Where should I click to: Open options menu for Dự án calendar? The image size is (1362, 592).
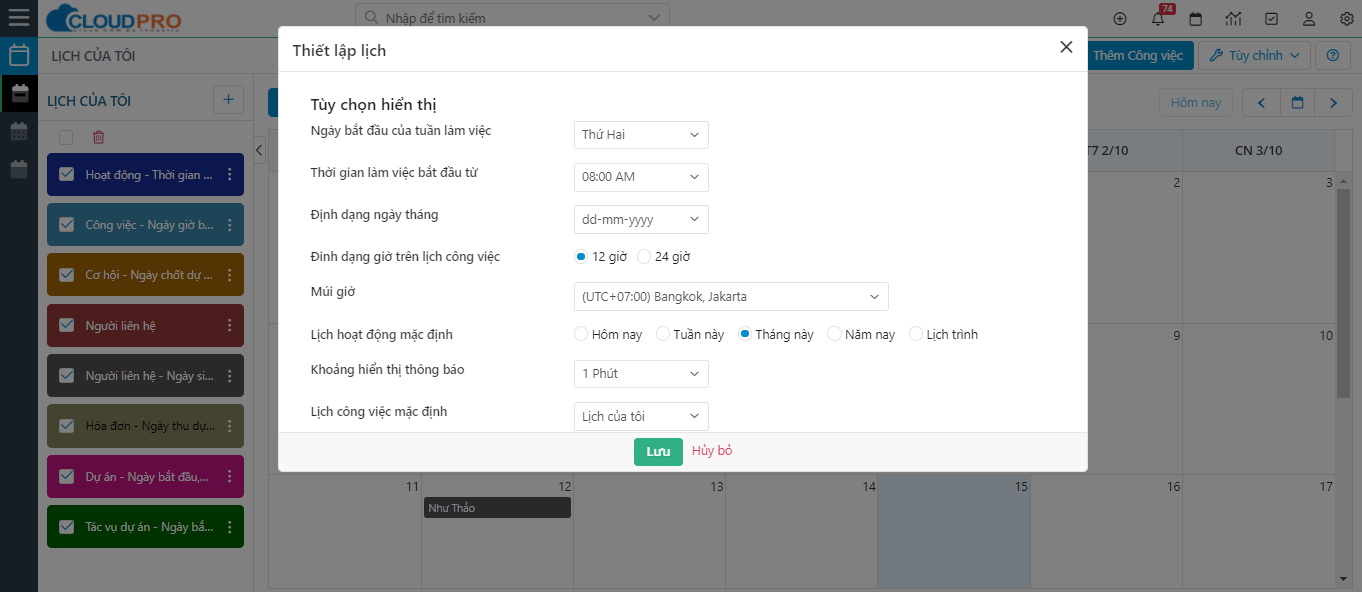coord(229,477)
